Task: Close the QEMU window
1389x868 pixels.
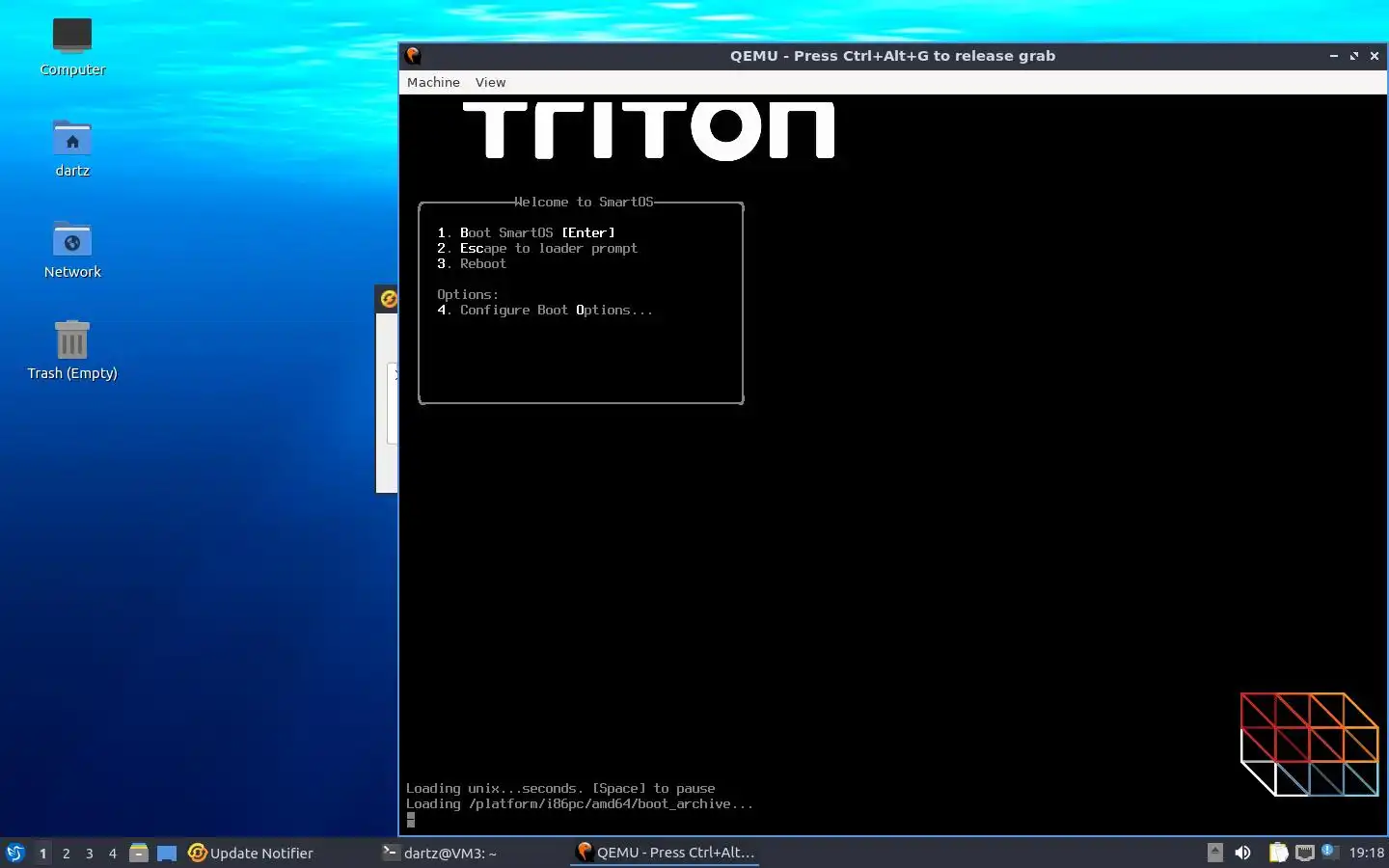Action: click(x=1375, y=56)
